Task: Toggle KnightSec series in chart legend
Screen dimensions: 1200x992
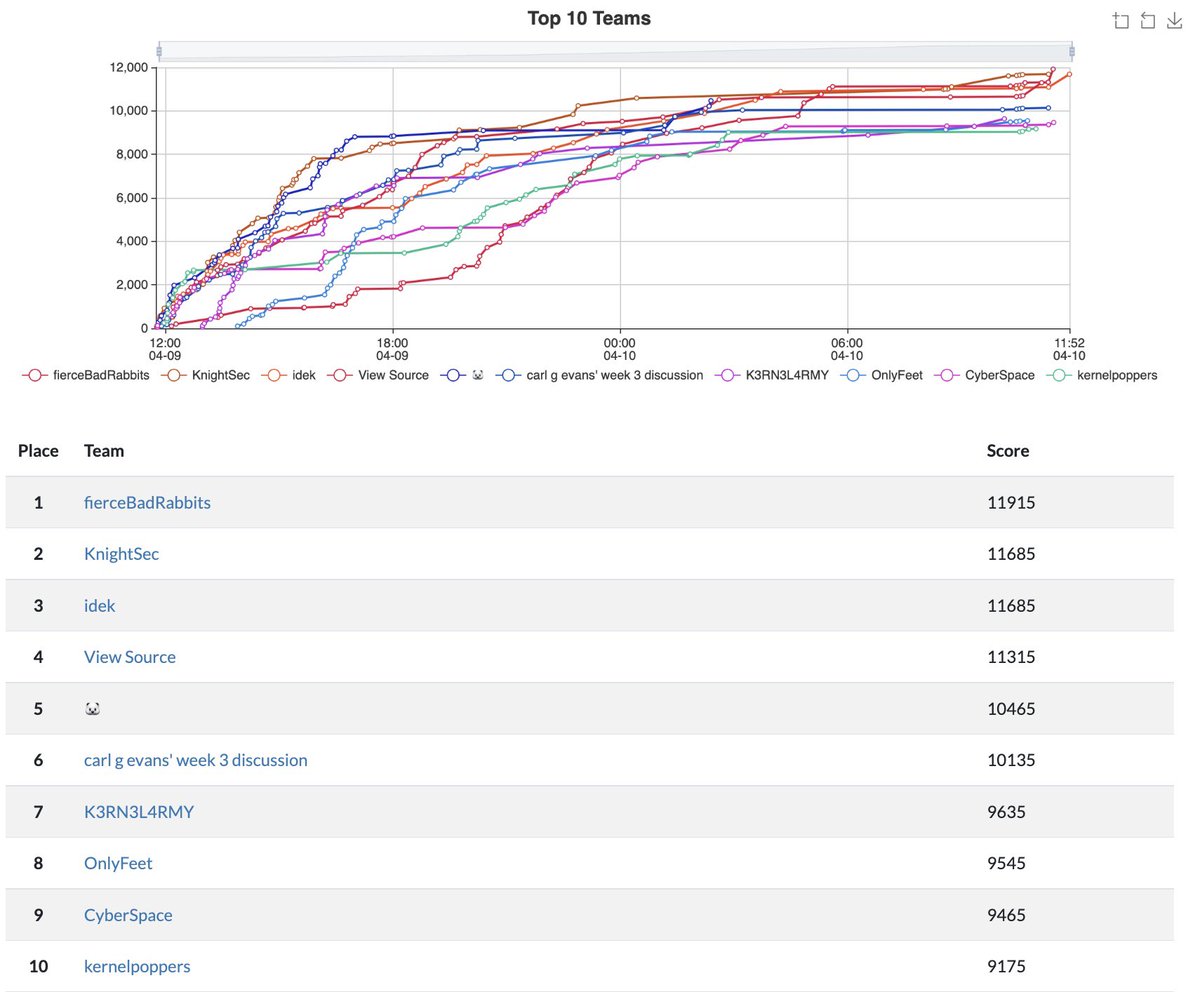Action: (204, 375)
